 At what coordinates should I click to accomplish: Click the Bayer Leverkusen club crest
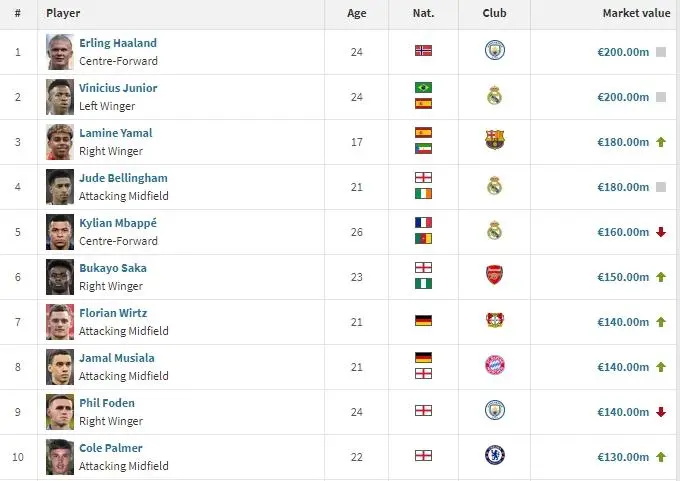(x=494, y=320)
